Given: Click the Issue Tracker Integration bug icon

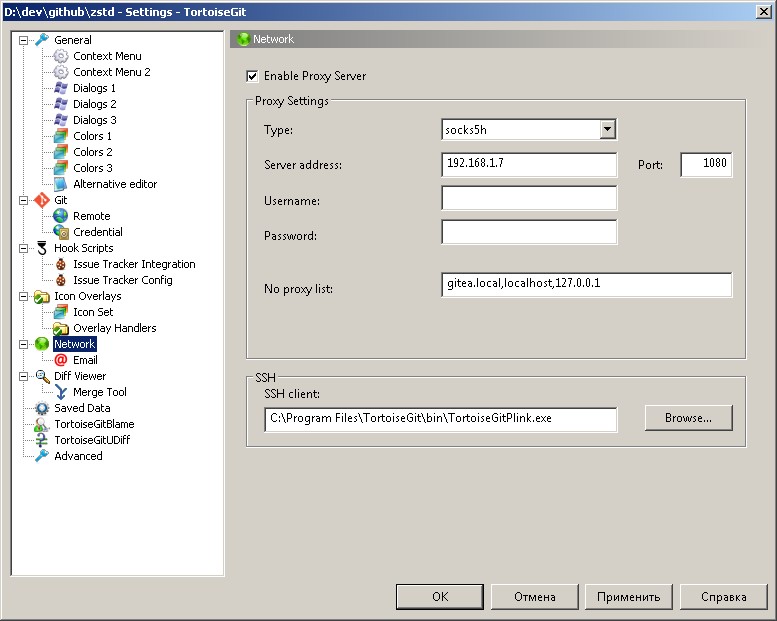Looking at the screenshot, I should click(60, 264).
